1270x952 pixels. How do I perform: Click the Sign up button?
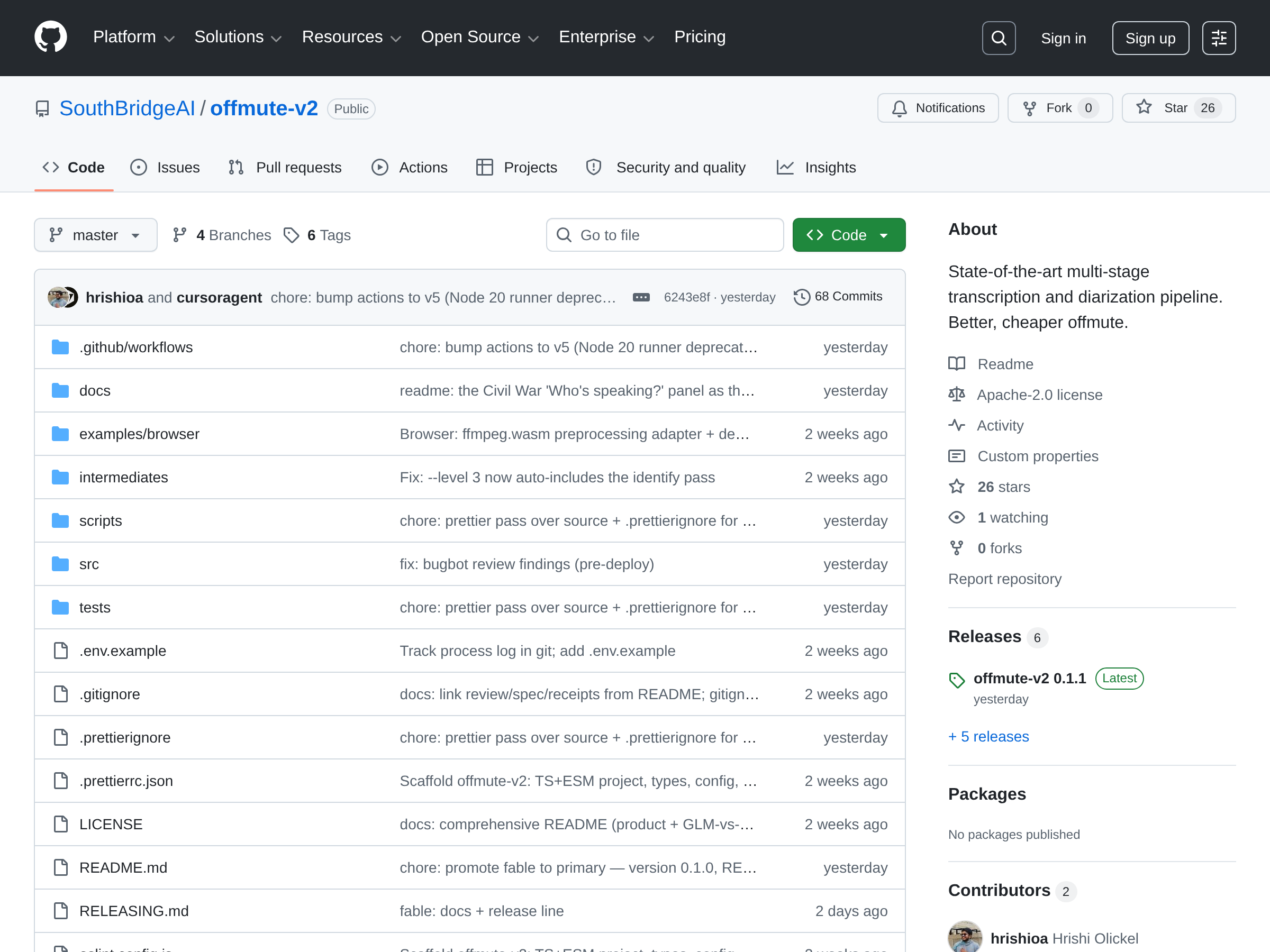pyautogui.click(x=1150, y=38)
